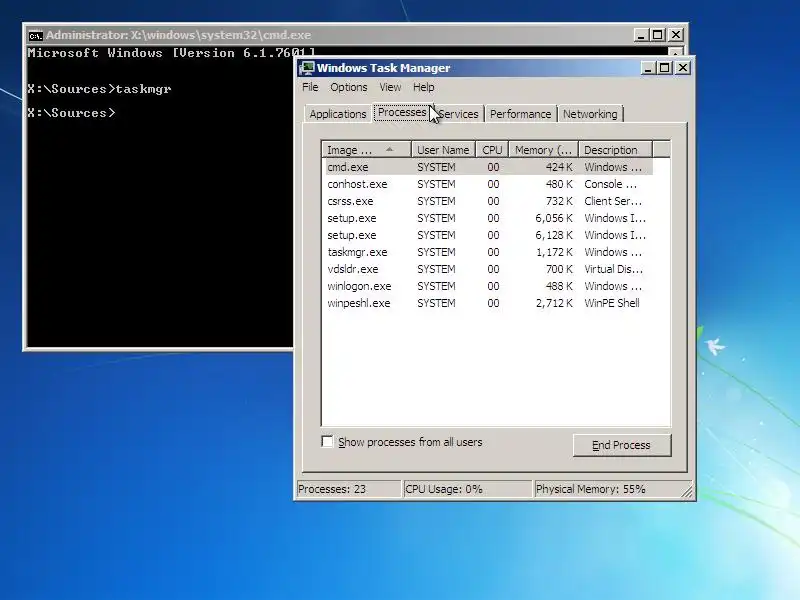The height and width of the screenshot is (600, 800).
Task: Open the Help menu
Action: tap(423, 87)
